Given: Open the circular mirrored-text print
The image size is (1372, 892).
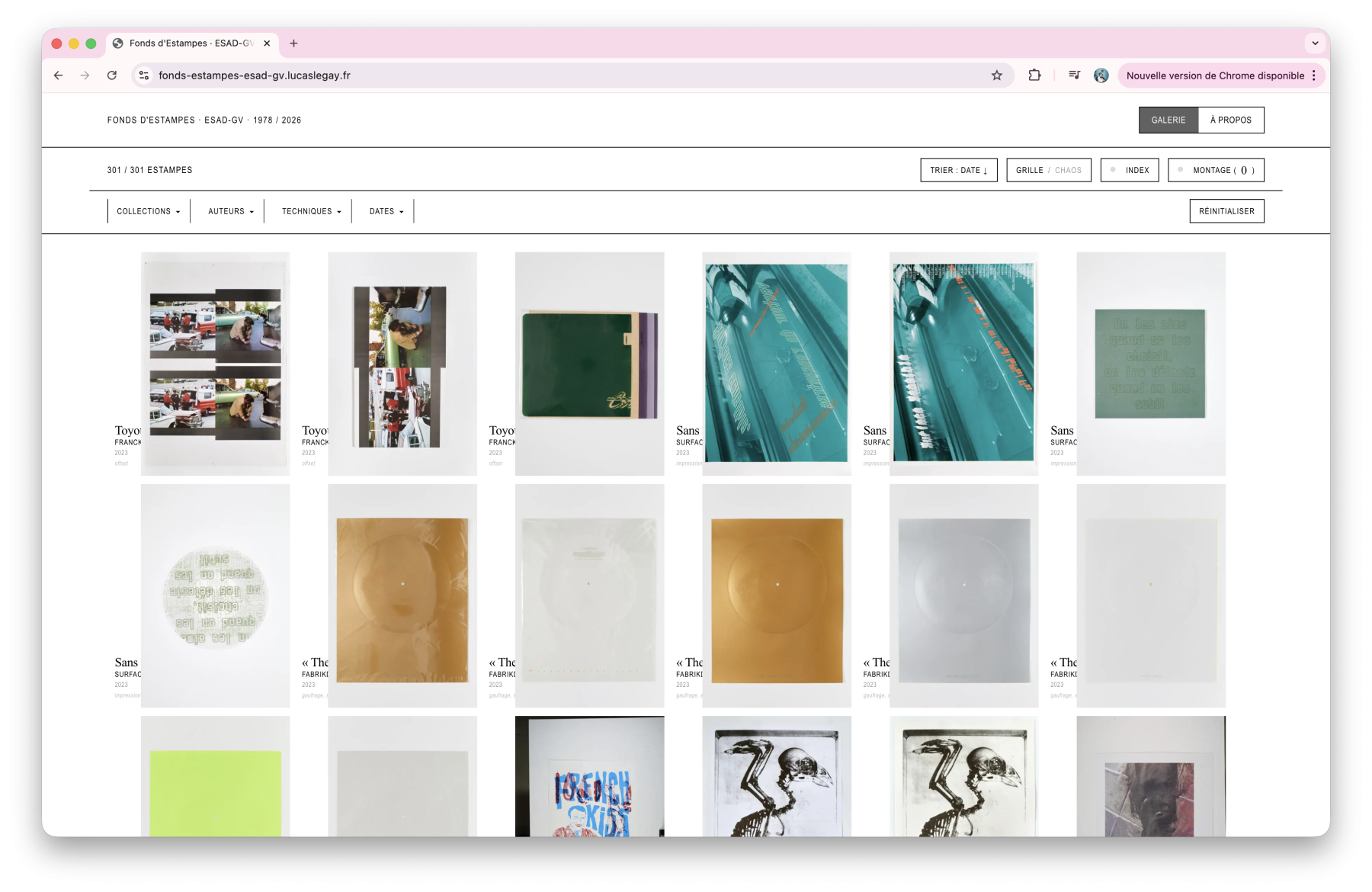Looking at the screenshot, I should 216,595.
